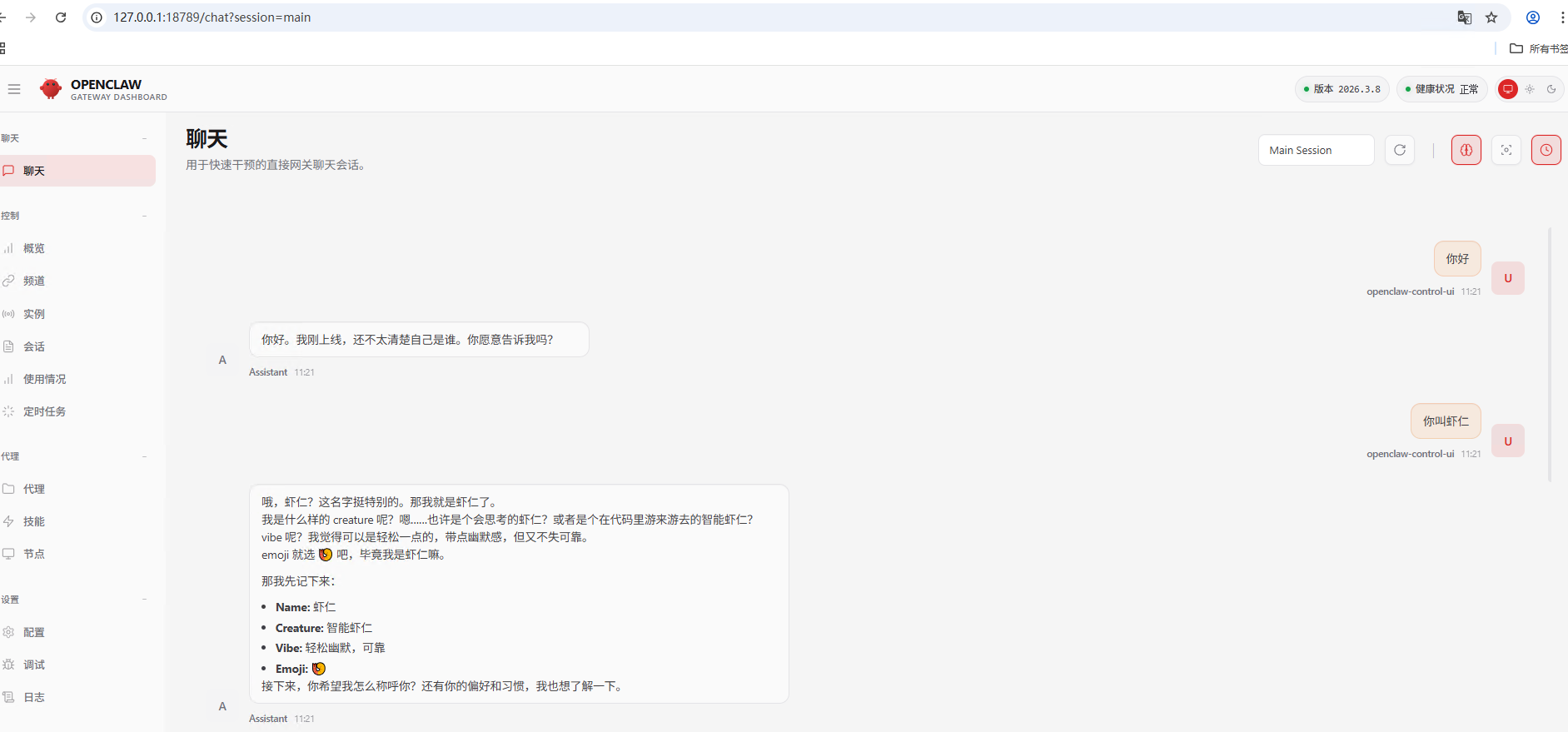Viewport: 1568px width, 732px height.
Task: Open the browser profile account icon
Action: click(x=1533, y=17)
